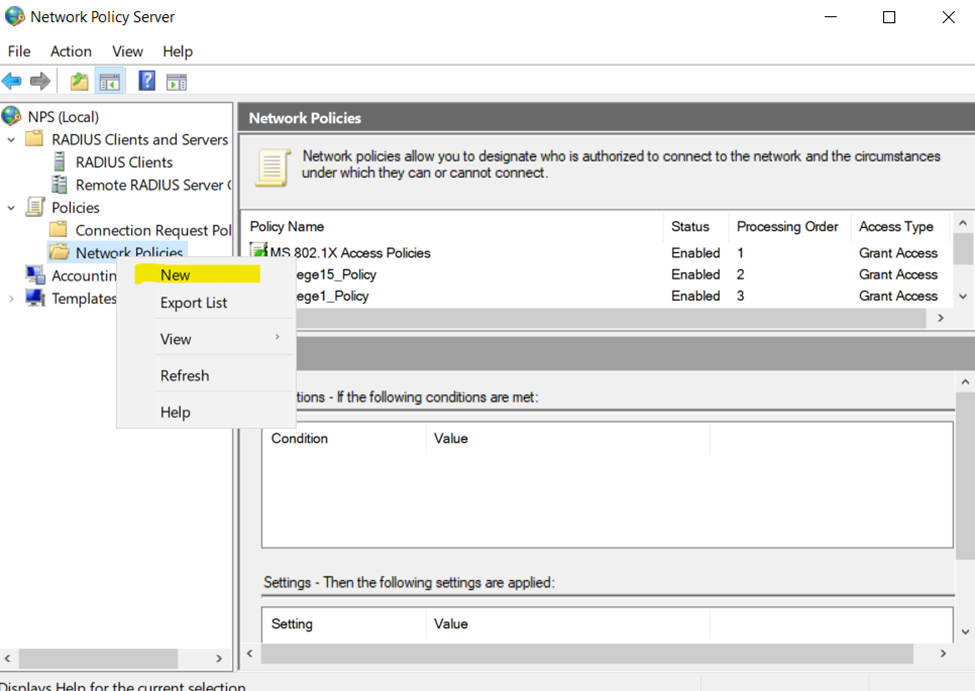Select the policy row ending in ege1_Policy

(x=622, y=296)
